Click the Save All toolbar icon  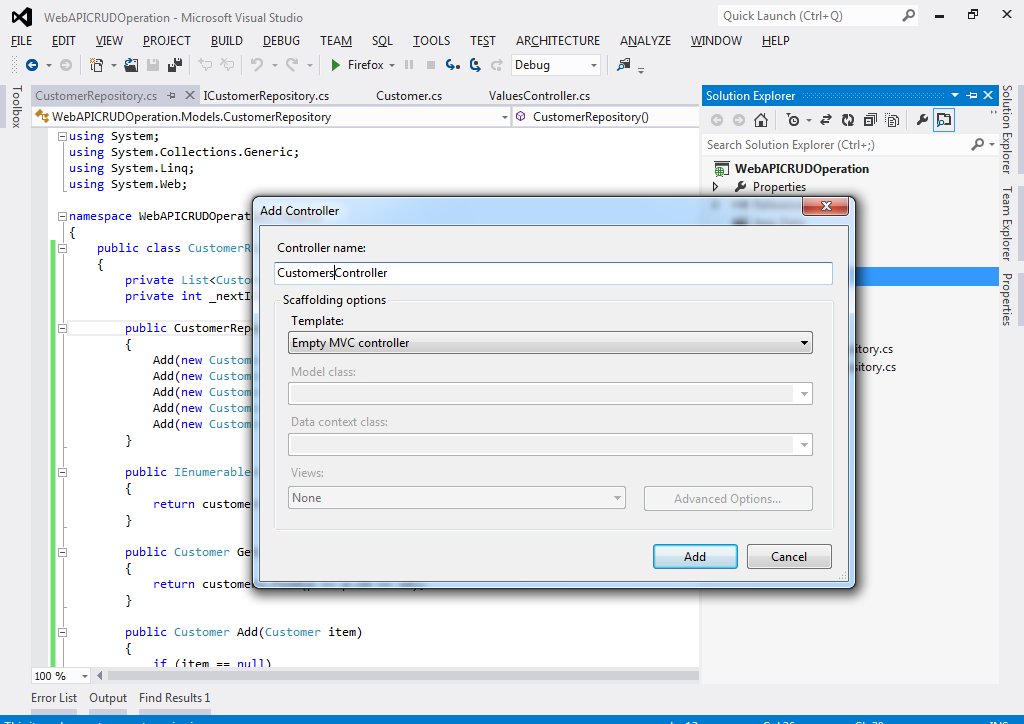tap(174, 64)
